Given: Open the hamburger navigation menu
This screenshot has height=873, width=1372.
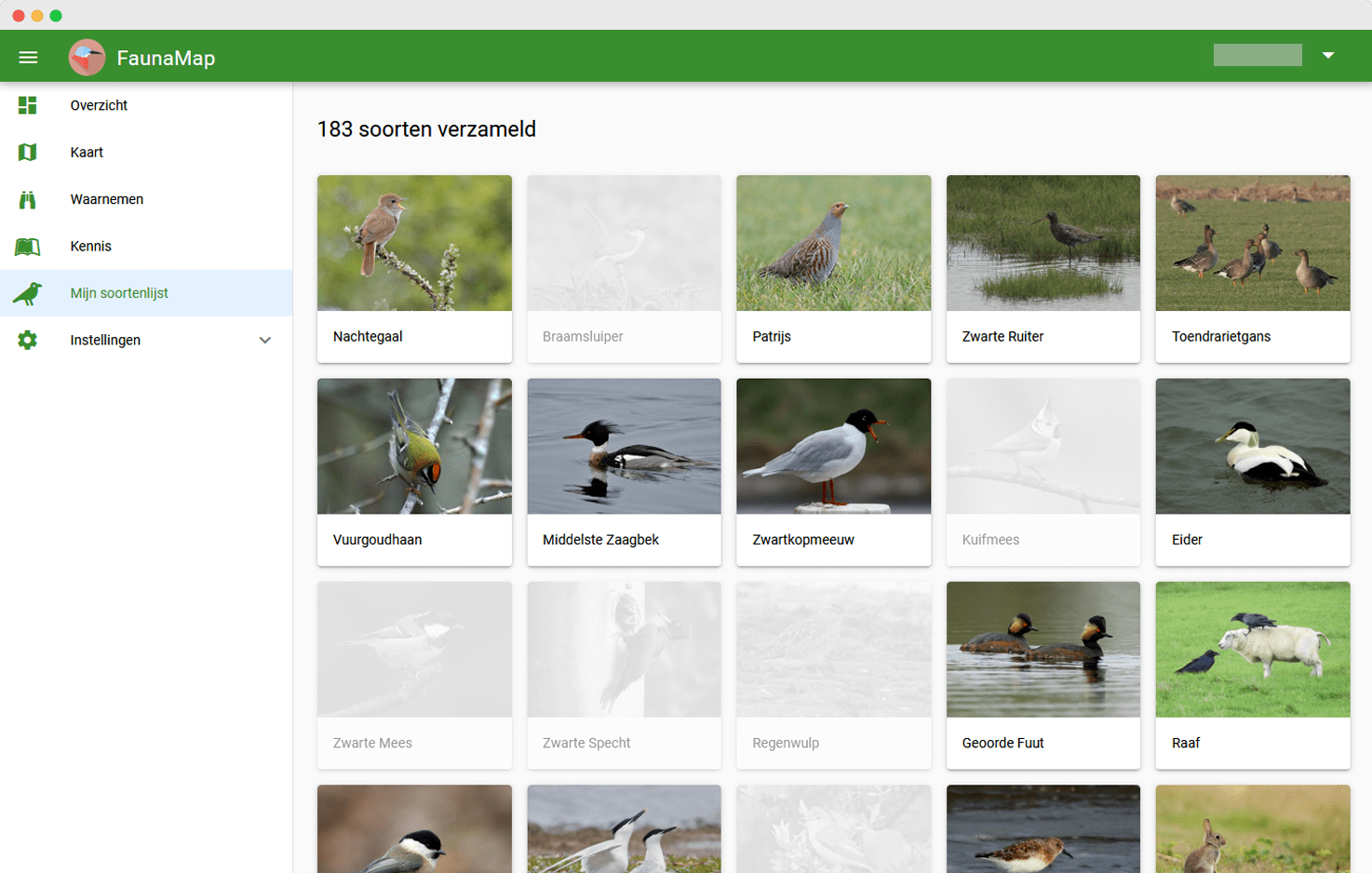Looking at the screenshot, I should (x=28, y=58).
